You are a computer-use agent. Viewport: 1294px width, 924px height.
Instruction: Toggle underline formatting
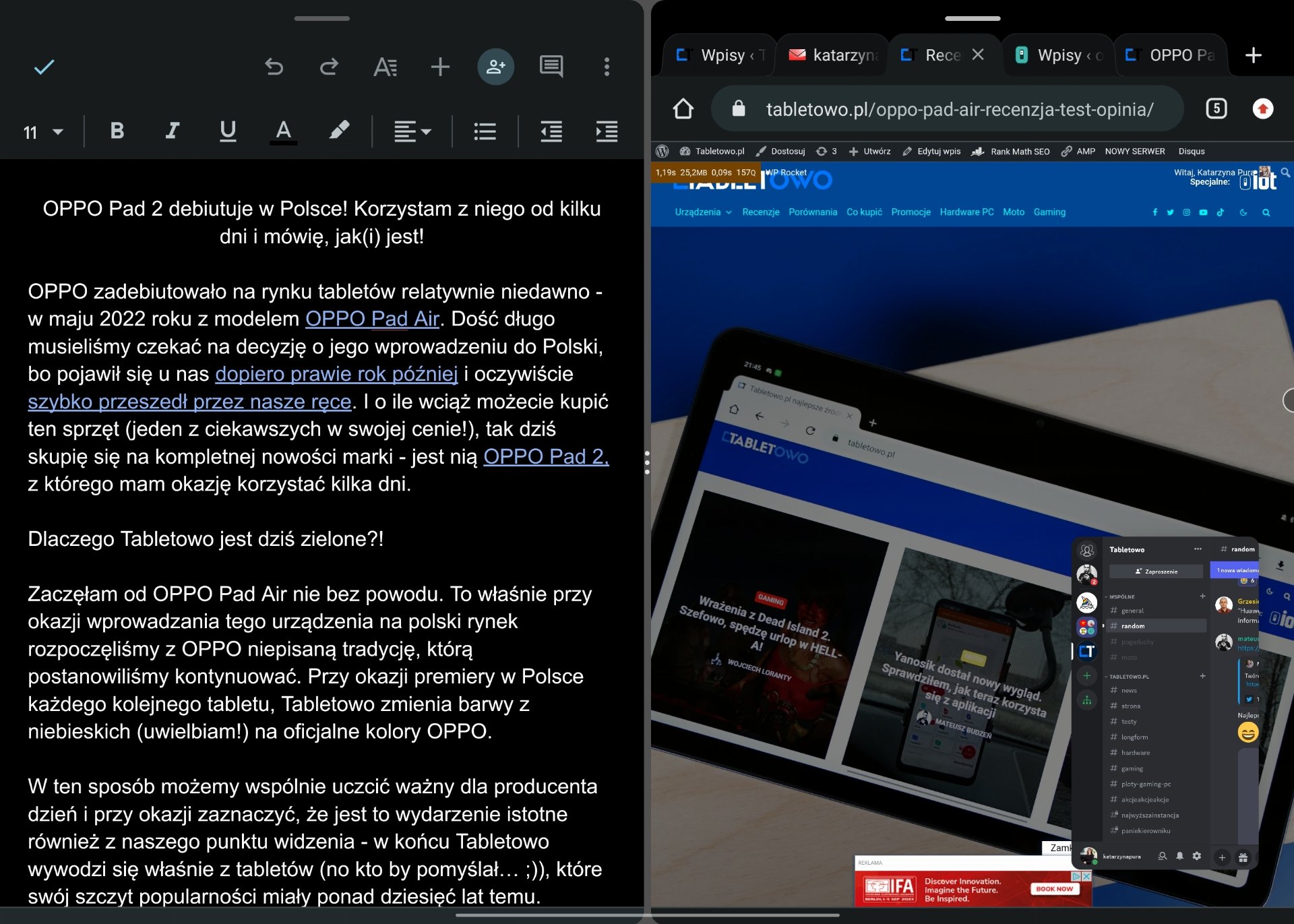pos(228,131)
